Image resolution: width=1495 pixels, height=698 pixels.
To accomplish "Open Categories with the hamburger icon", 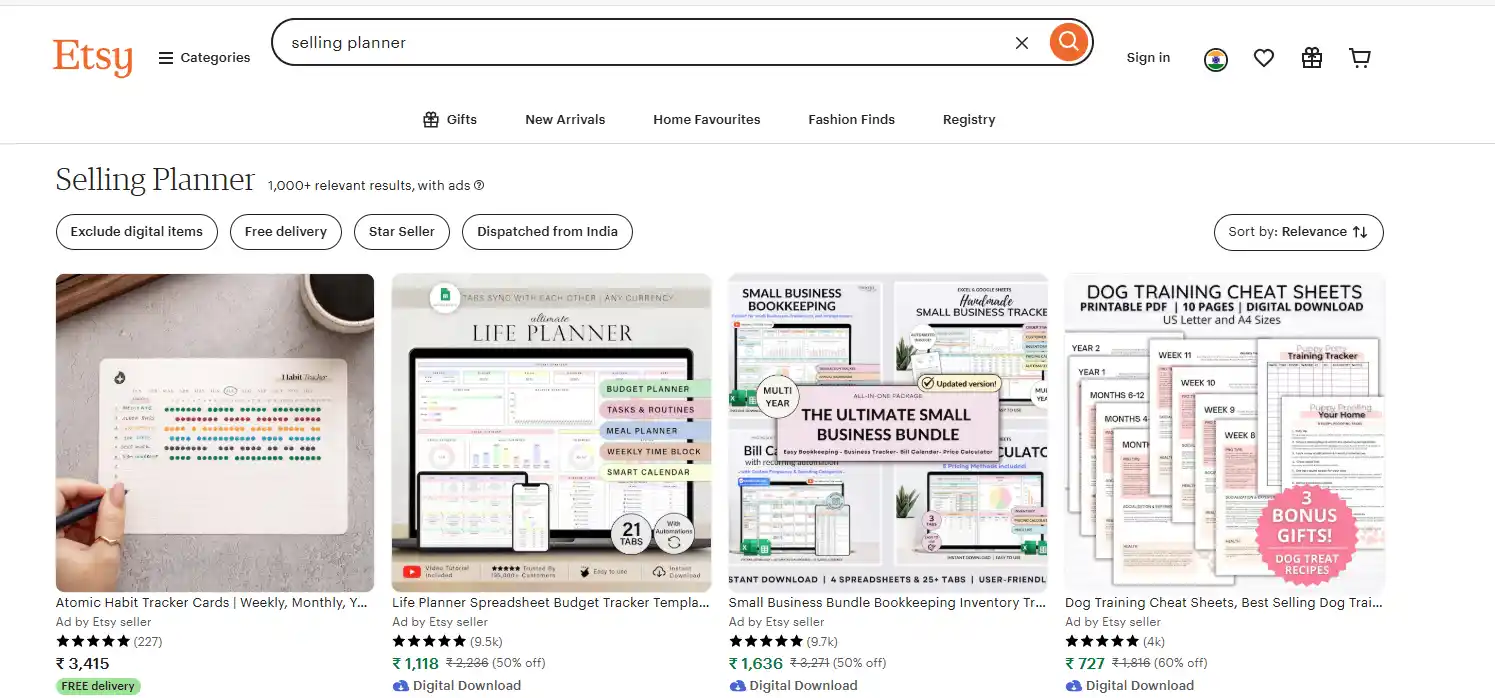I will click(x=166, y=57).
